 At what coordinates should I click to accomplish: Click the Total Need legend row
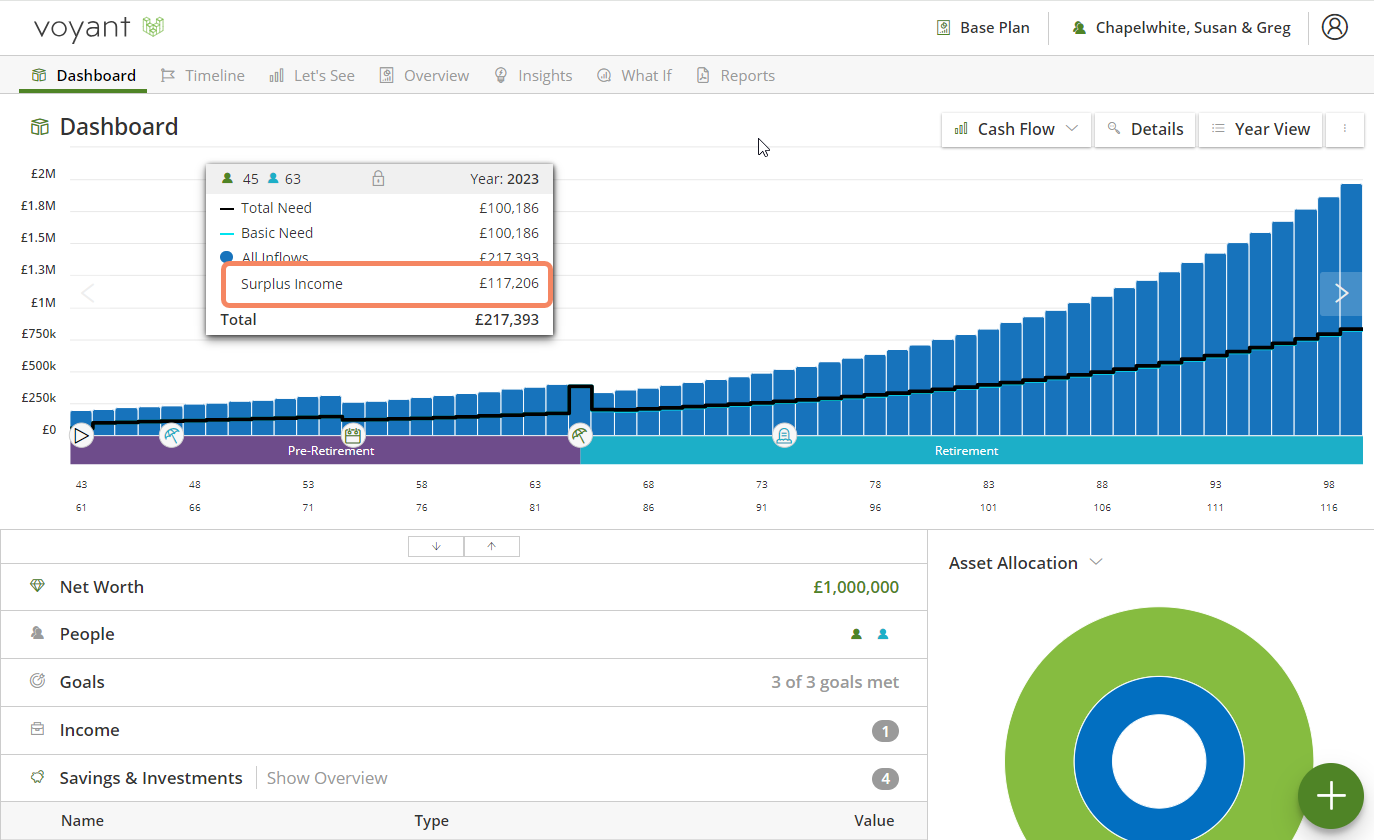point(379,208)
